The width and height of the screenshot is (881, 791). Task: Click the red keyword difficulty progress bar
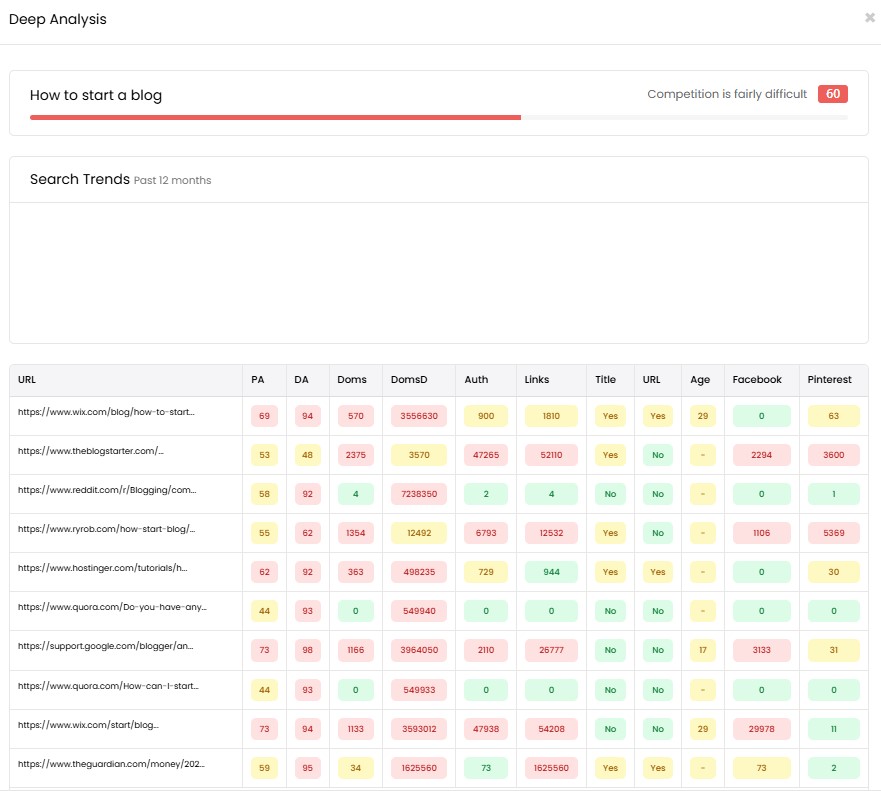[x=275, y=117]
